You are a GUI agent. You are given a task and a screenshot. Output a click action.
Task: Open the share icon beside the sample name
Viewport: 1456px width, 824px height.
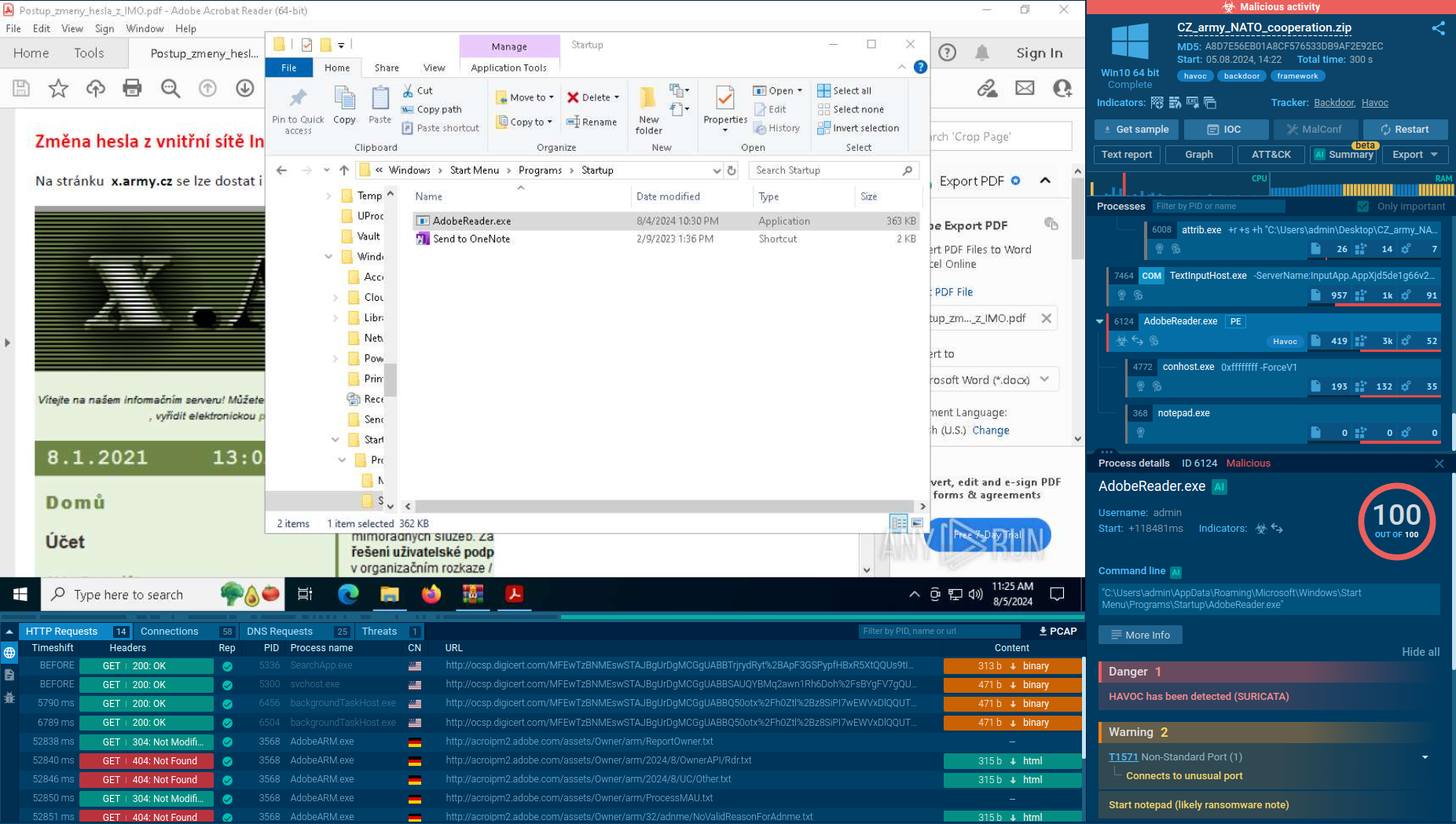(x=1438, y=28)
